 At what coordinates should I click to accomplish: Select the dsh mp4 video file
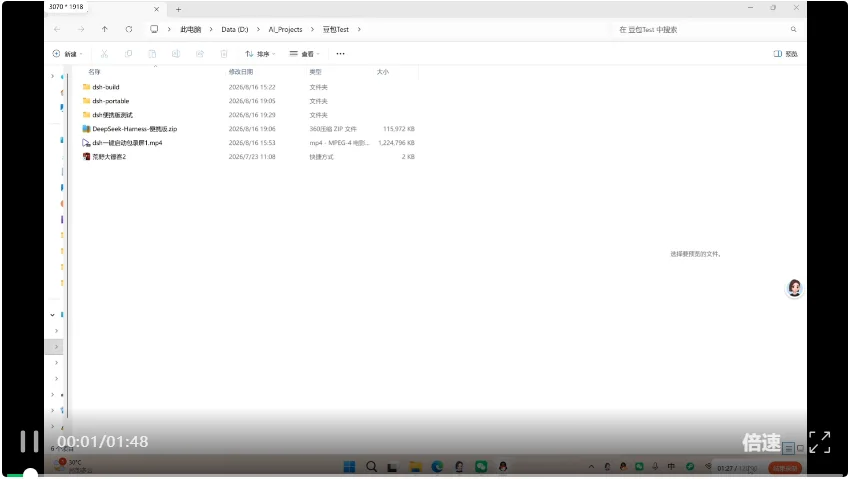(x=127, y=143)
